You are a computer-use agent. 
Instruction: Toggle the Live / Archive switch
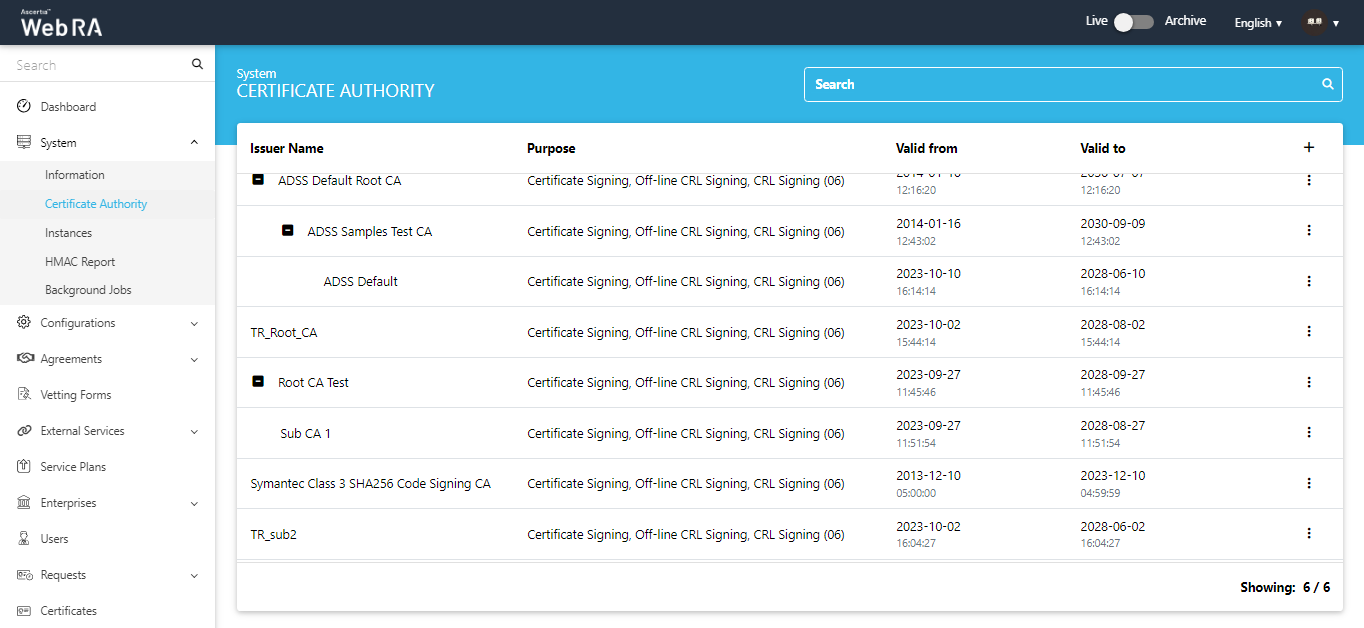(1134, 22)
